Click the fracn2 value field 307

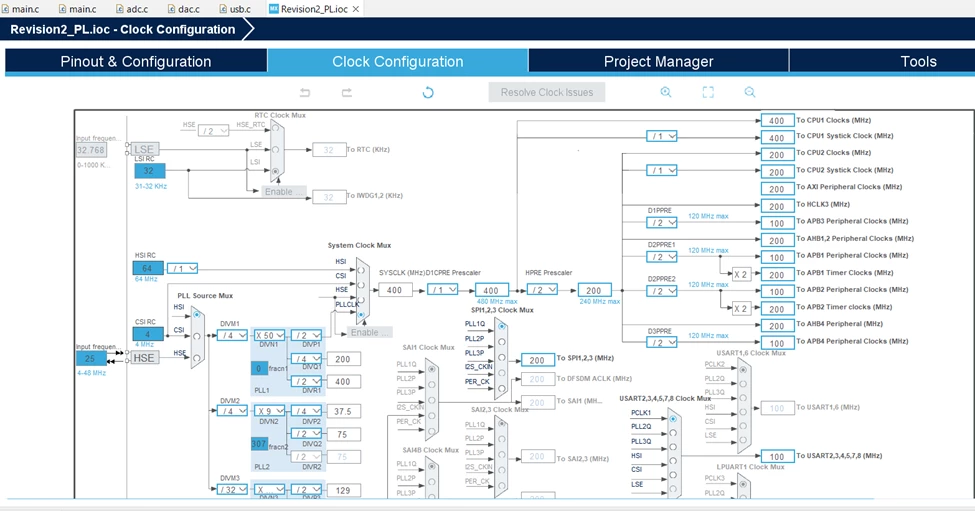pos(259,444)
